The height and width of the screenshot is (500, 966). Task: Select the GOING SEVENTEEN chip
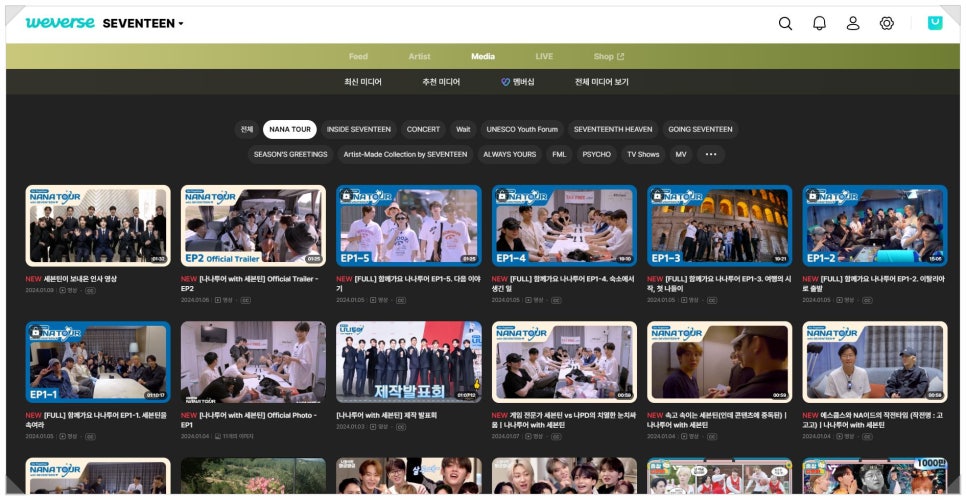pyautogui.click(x=700, y=129)
